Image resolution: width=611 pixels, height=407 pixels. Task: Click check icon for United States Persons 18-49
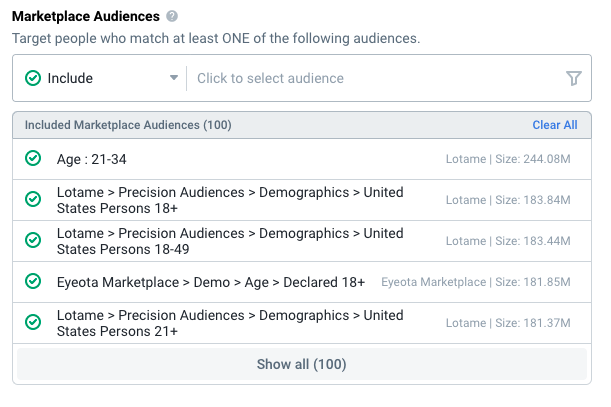point(33,241)
